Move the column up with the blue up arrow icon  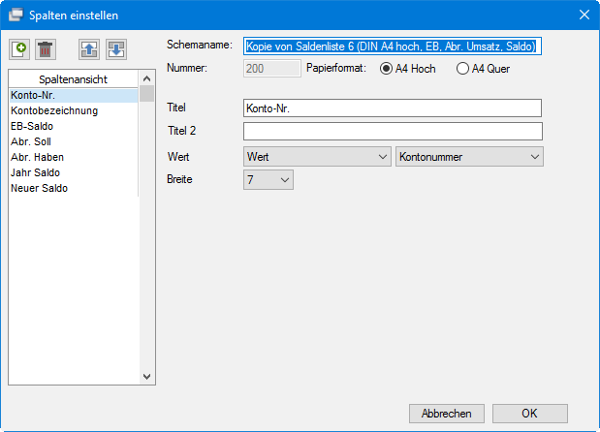[89, 50]
